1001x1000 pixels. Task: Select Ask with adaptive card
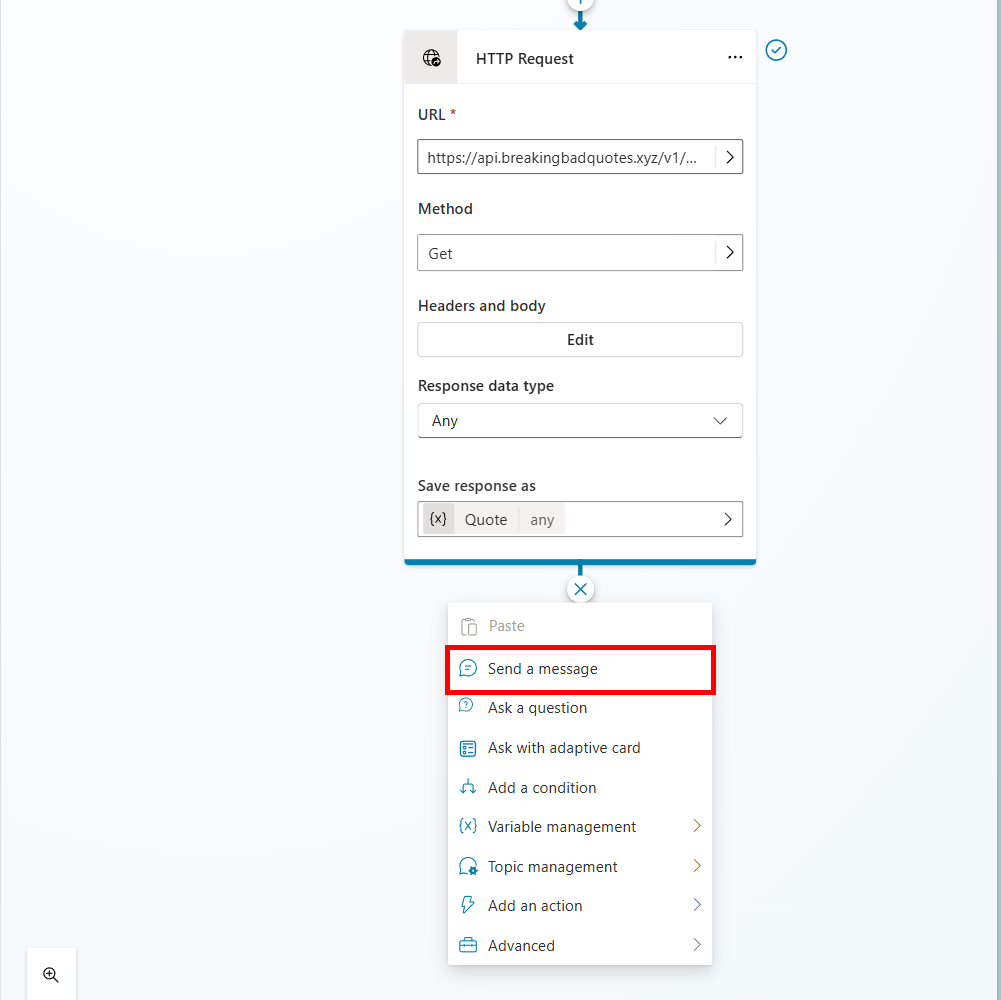tap(580, 748)
